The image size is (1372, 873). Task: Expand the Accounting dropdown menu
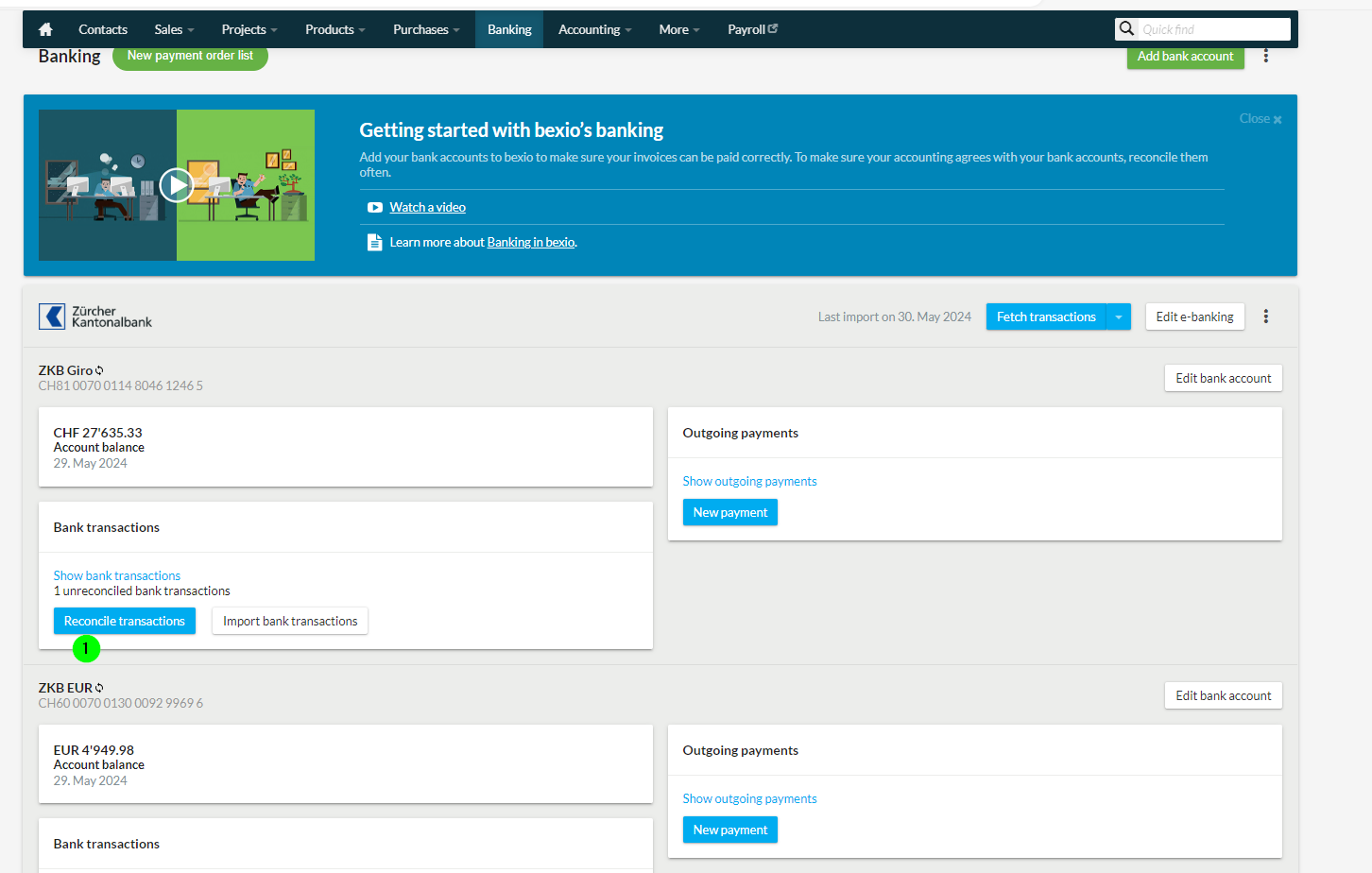point(595,29)
